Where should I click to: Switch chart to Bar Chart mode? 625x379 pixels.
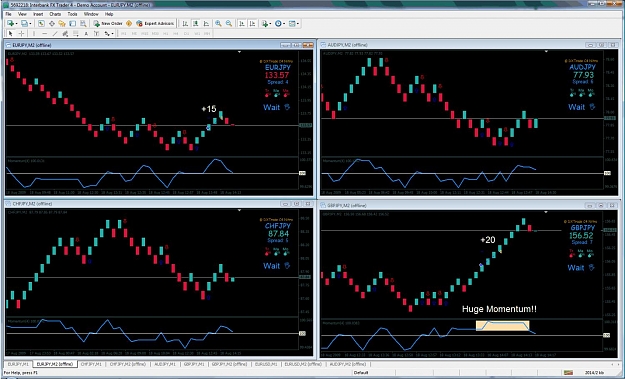tap(185, 24)
